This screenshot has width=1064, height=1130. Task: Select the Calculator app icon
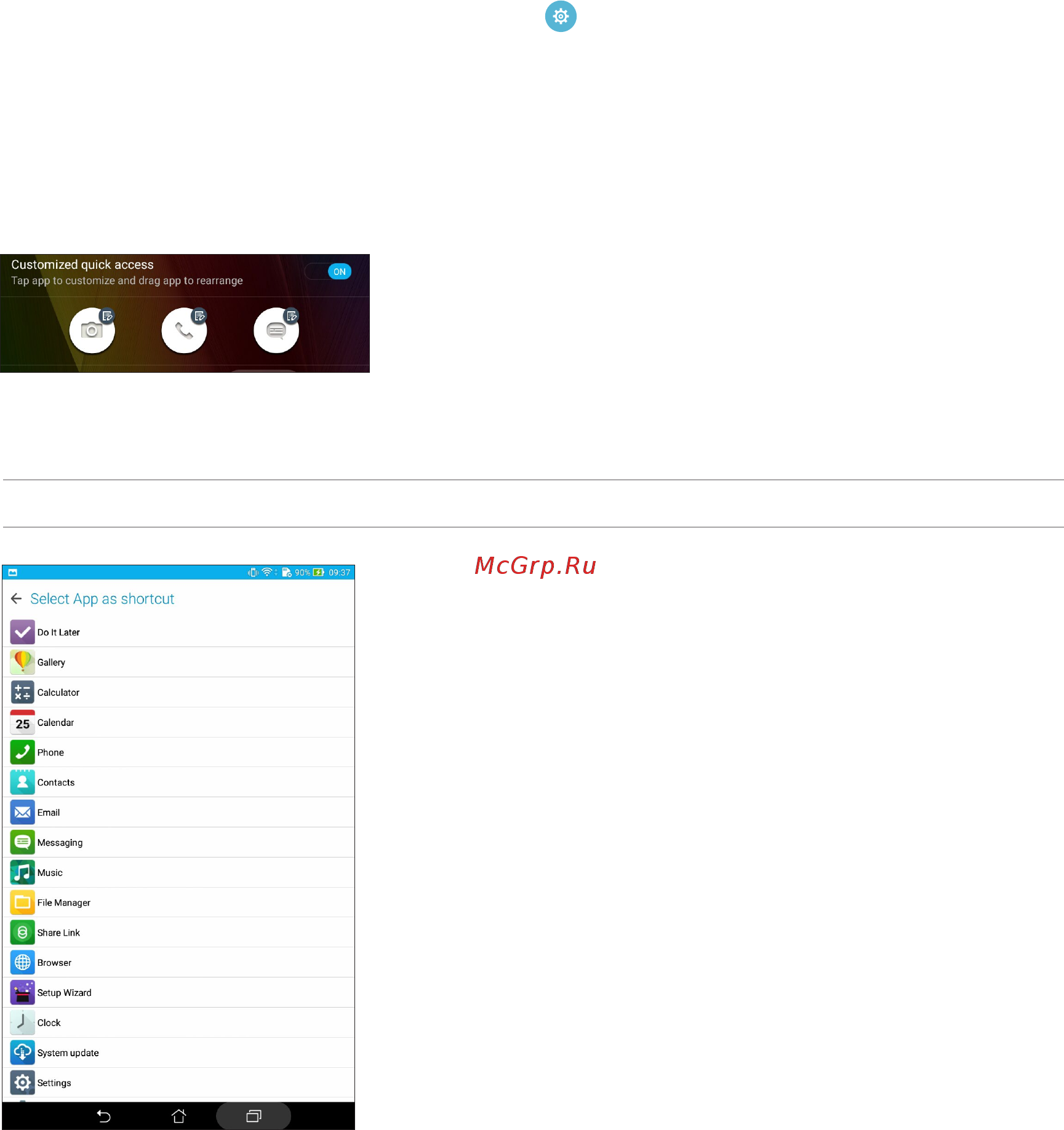click(x=23, y=692)
